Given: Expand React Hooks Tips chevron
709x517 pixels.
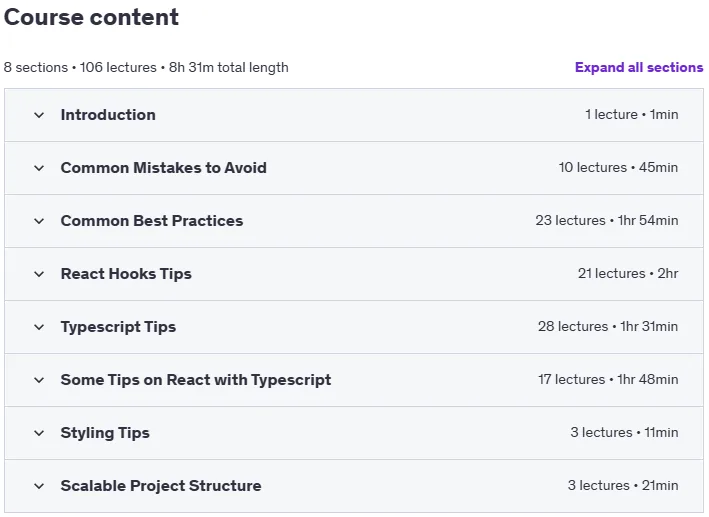Looking at the screenshot, I should tap(39, 274).
